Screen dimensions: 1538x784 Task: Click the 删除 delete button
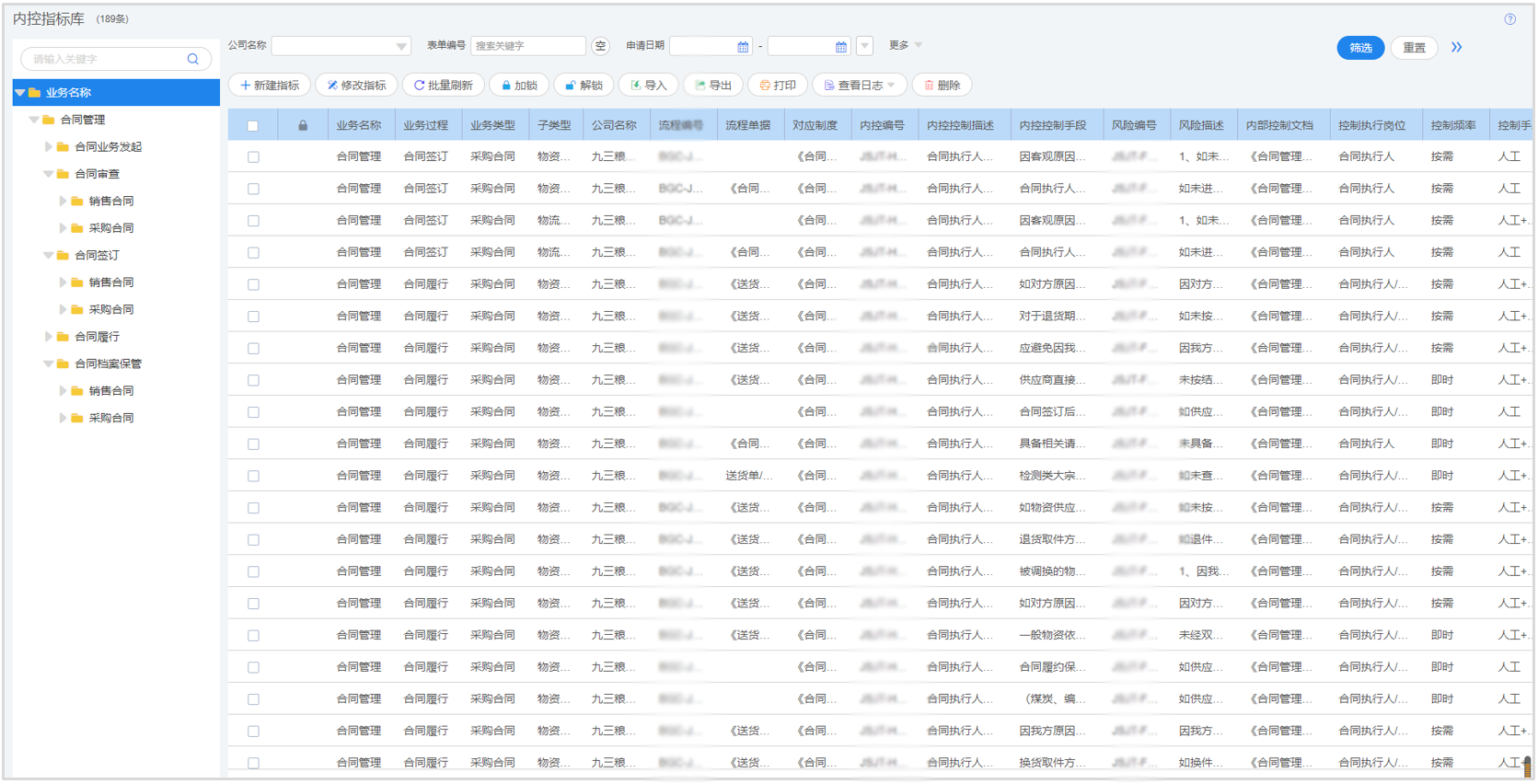[942, 86]
